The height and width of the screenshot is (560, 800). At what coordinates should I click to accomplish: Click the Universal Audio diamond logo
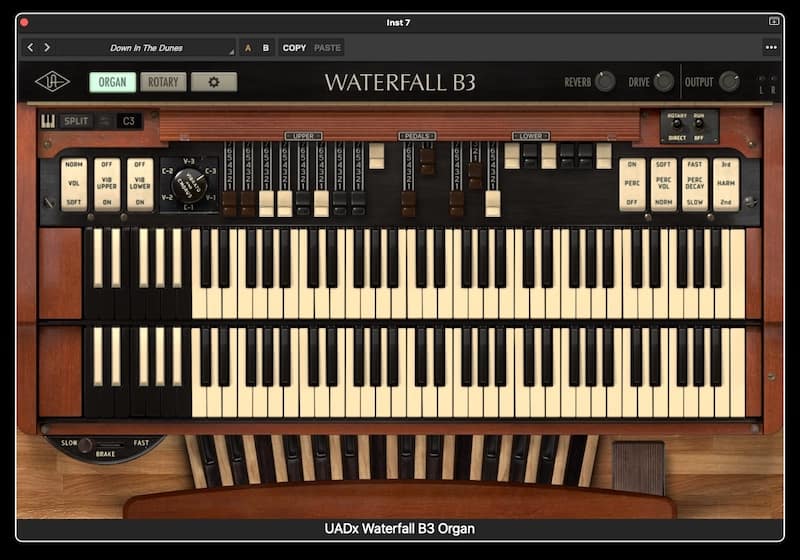[x=52, y=82]
